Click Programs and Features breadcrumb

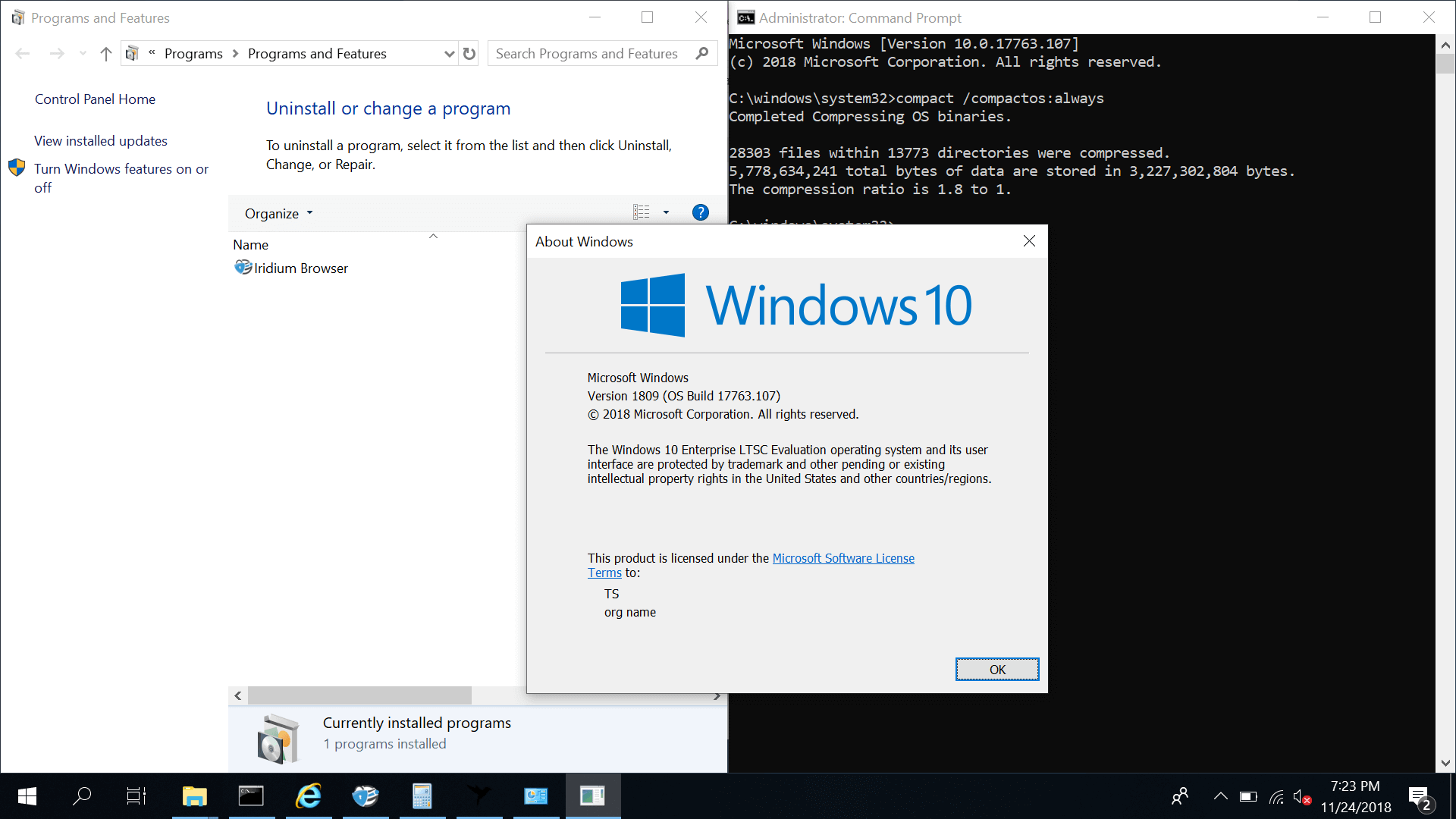(x=317, y=54)
